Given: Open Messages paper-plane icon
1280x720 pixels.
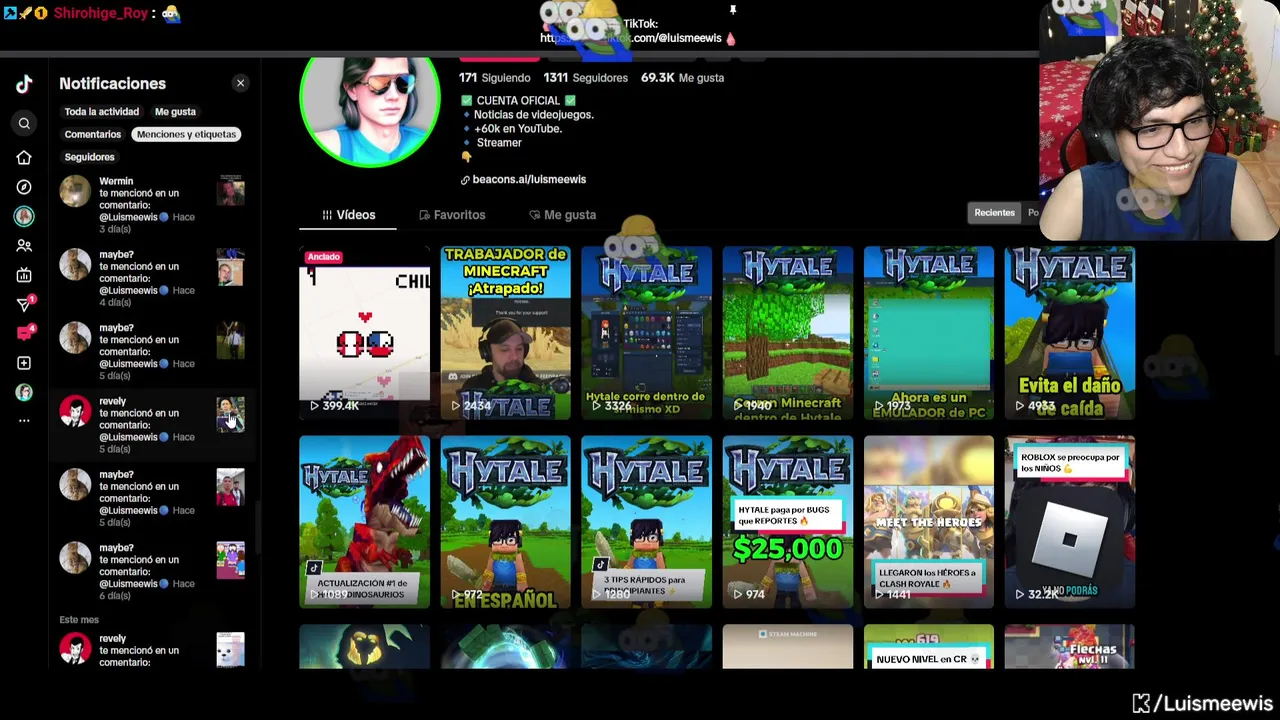Looking at the screenshot, I should [25, 304].
